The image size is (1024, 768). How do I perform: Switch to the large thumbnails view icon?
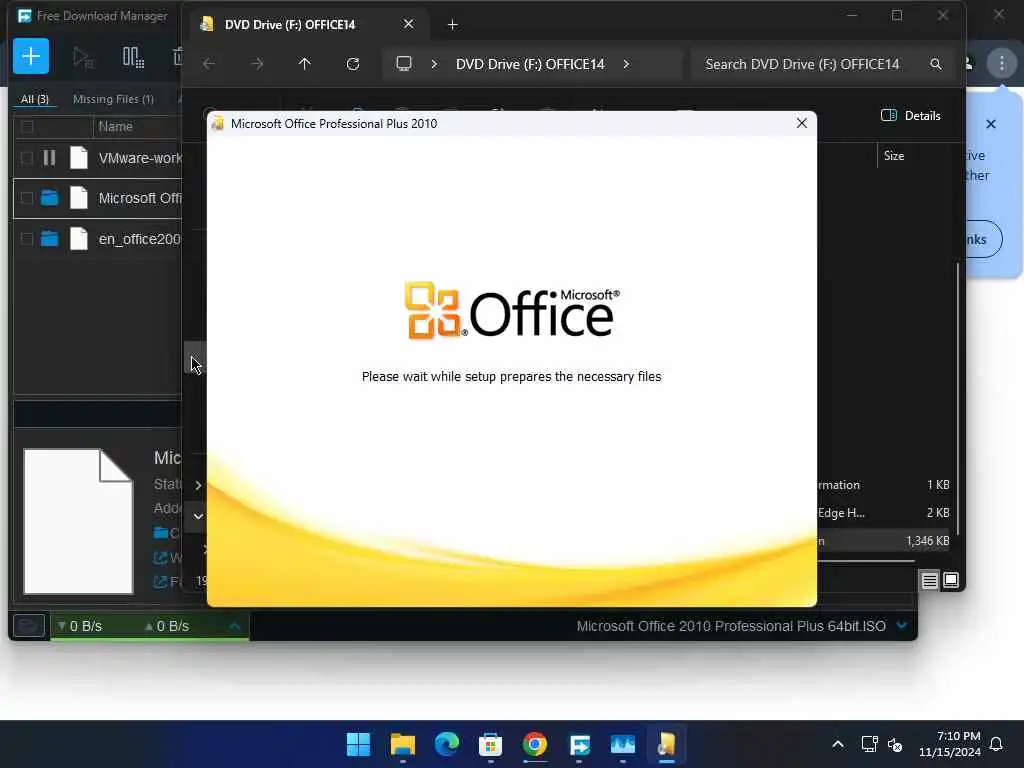pyautogui.click(x=951, y=581)
